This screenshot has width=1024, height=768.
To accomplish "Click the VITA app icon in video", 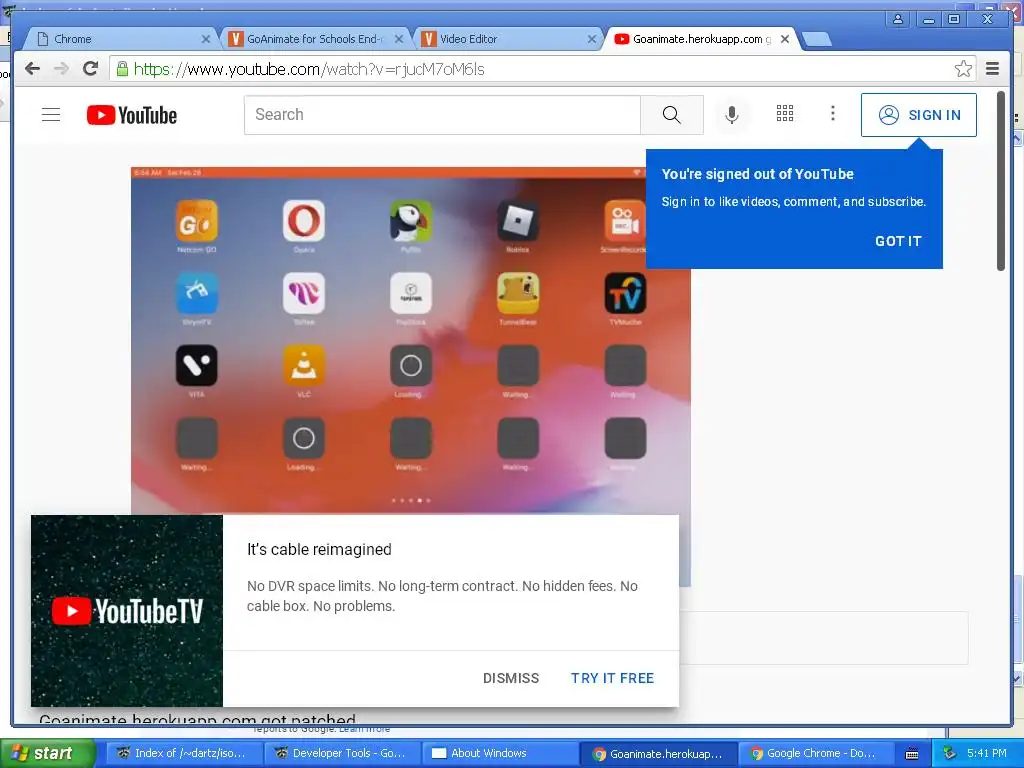I will point(197,366).
